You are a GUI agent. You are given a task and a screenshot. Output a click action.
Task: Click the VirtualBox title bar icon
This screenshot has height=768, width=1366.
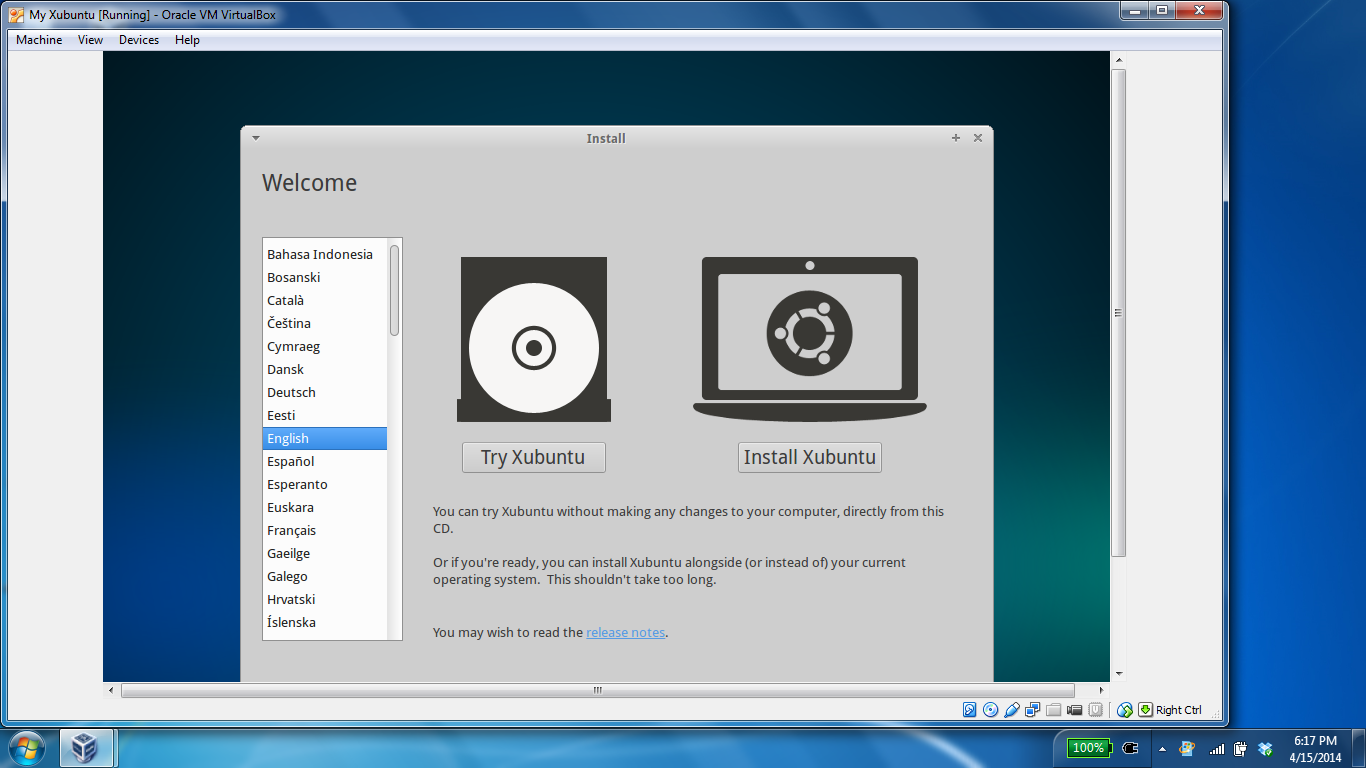(16, 14)
